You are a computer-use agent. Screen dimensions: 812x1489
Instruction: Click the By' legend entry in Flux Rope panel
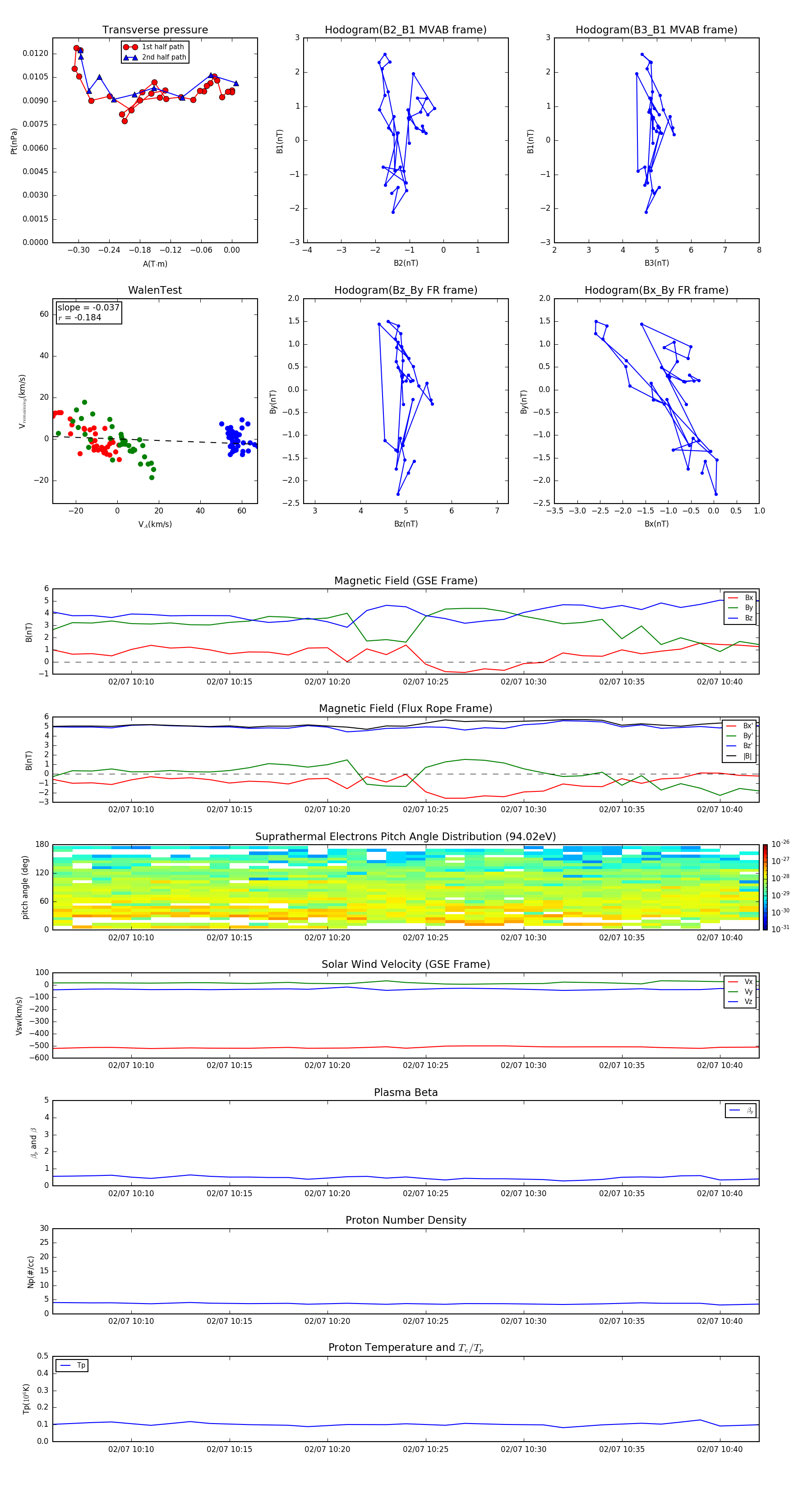click(740, 736)
